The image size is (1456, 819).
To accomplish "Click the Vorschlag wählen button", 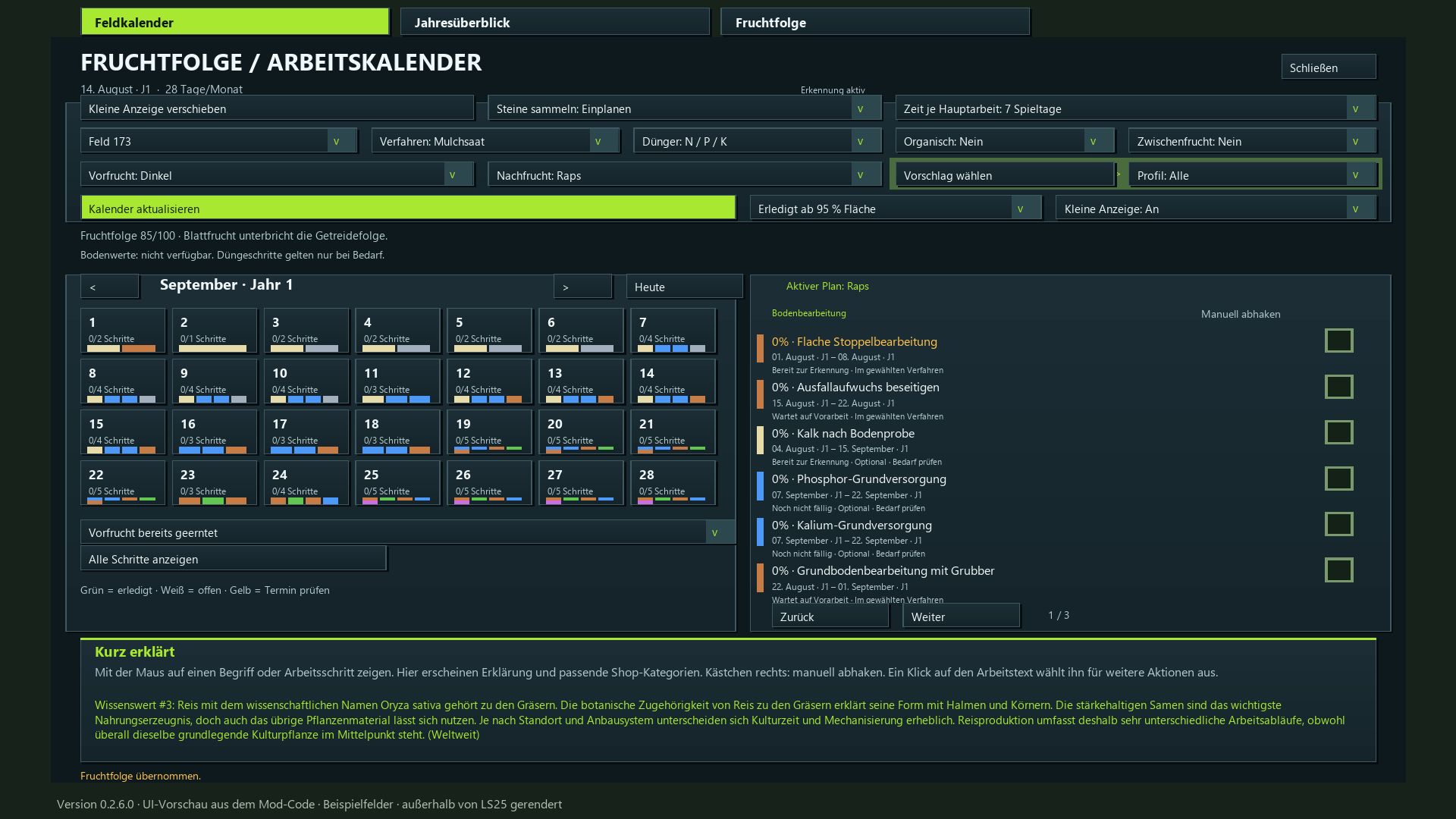I will 1005,174.
